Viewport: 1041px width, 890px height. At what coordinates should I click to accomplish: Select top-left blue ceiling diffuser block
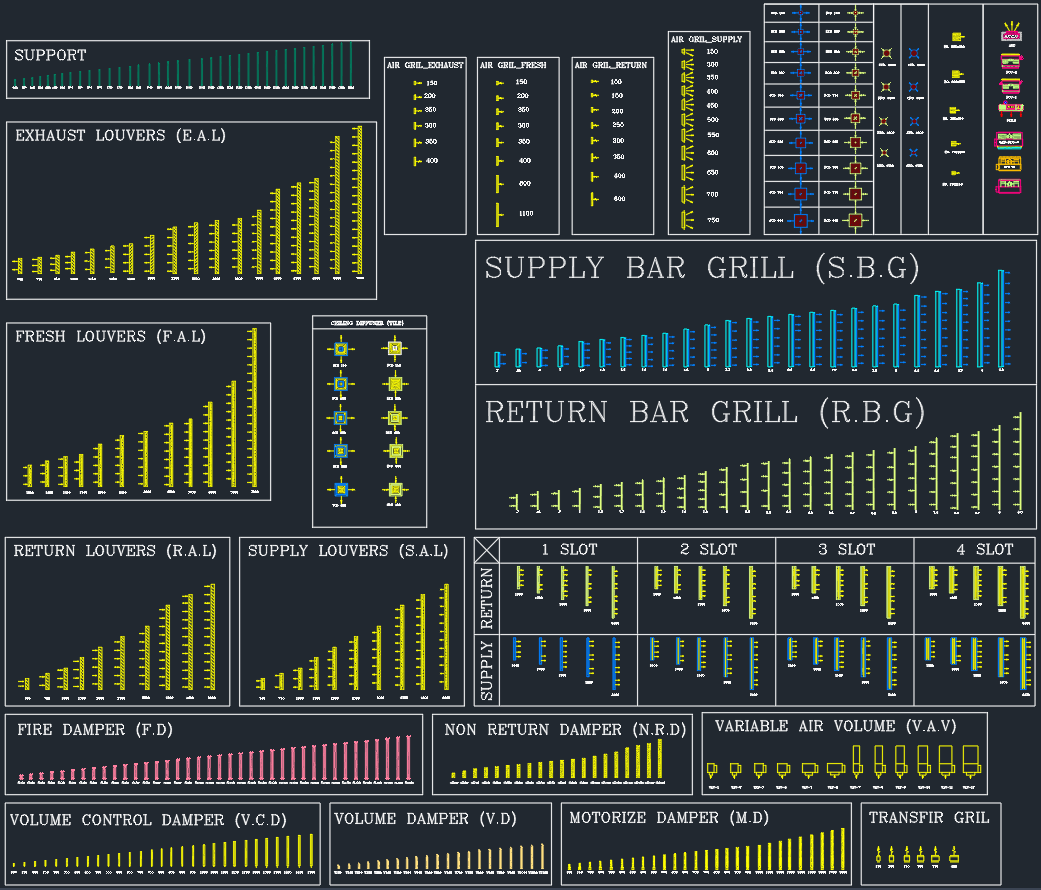pyautogui.click(x=341, y=349)
